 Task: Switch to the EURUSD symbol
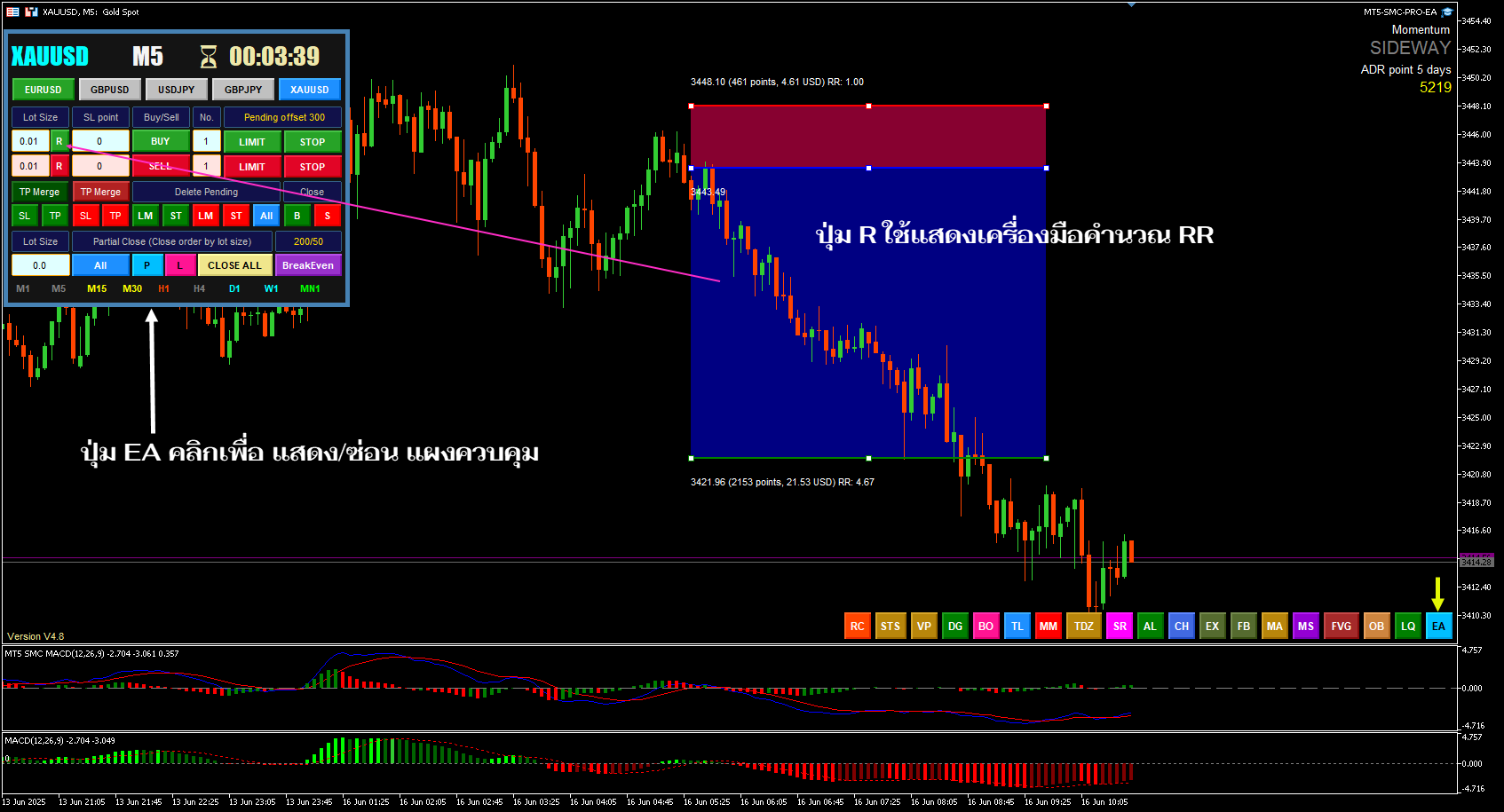[x=43, y=90]
